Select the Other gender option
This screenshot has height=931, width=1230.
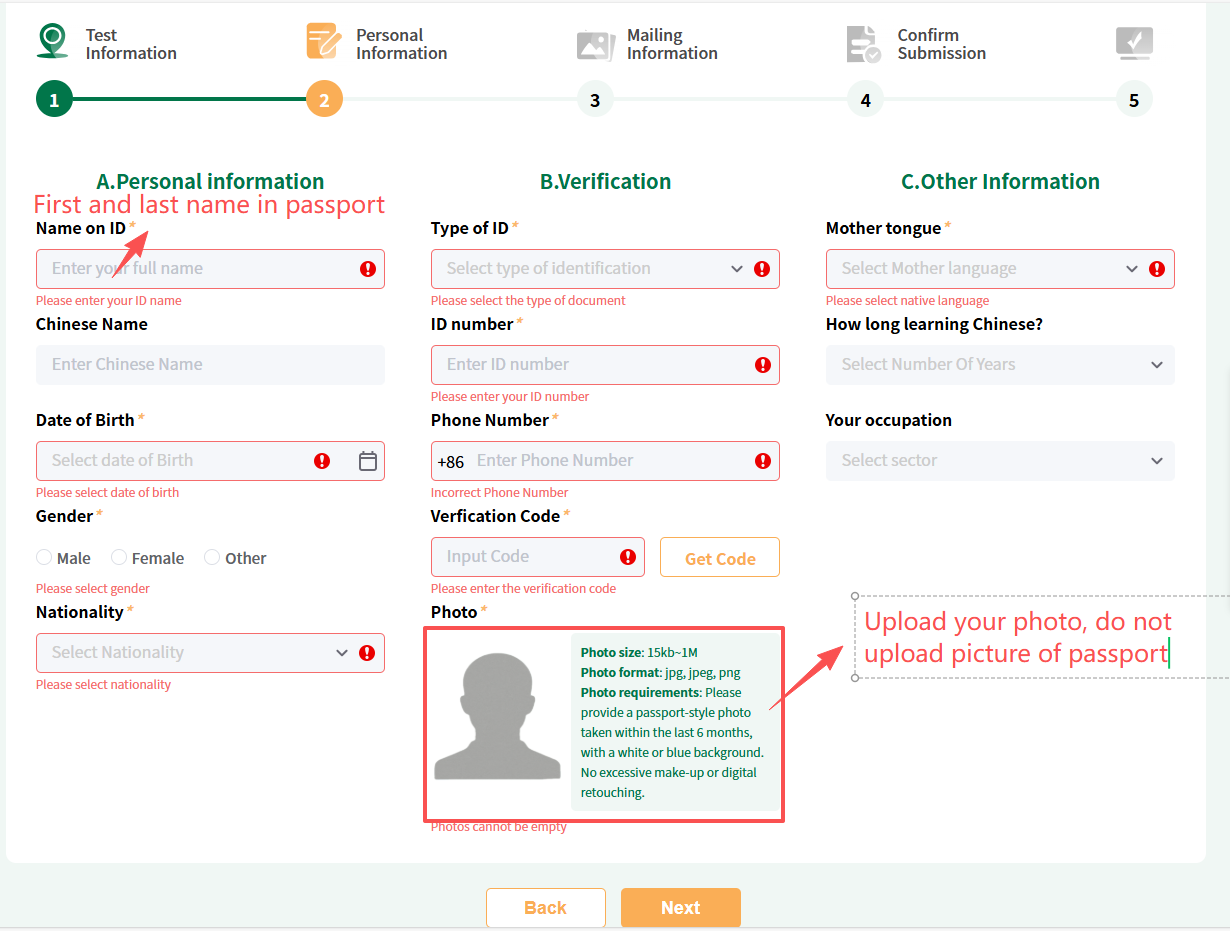(213, 558)
